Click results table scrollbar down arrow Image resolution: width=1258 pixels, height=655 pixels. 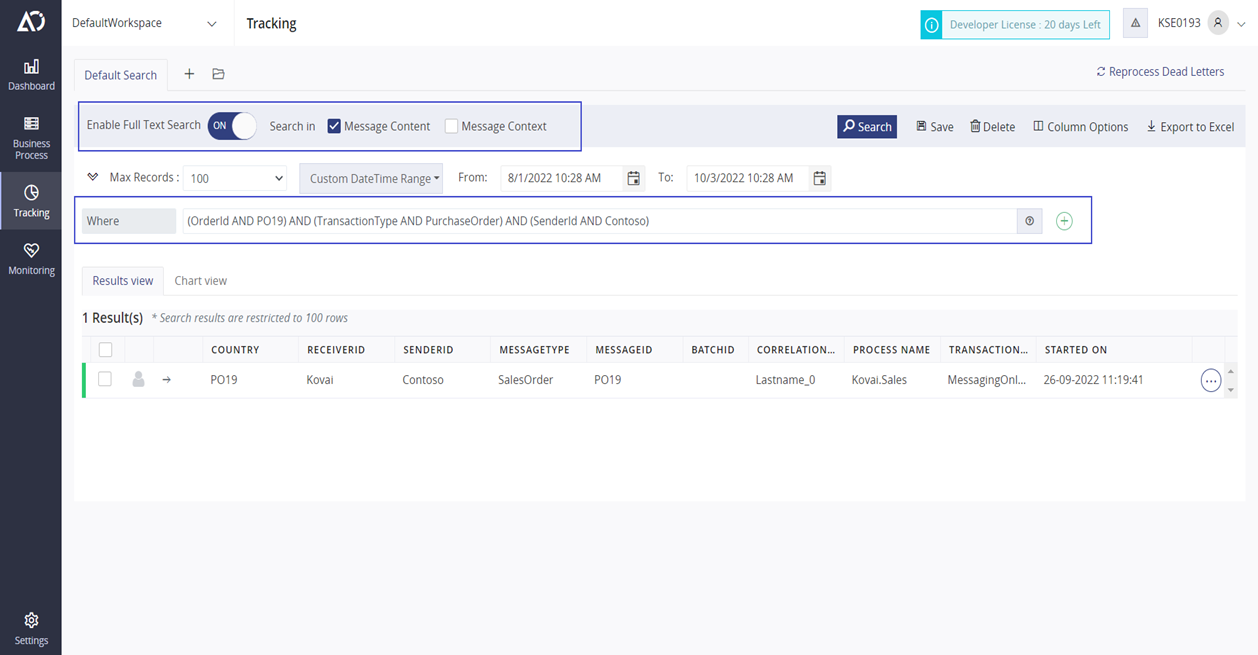(x=1231, y=391)
